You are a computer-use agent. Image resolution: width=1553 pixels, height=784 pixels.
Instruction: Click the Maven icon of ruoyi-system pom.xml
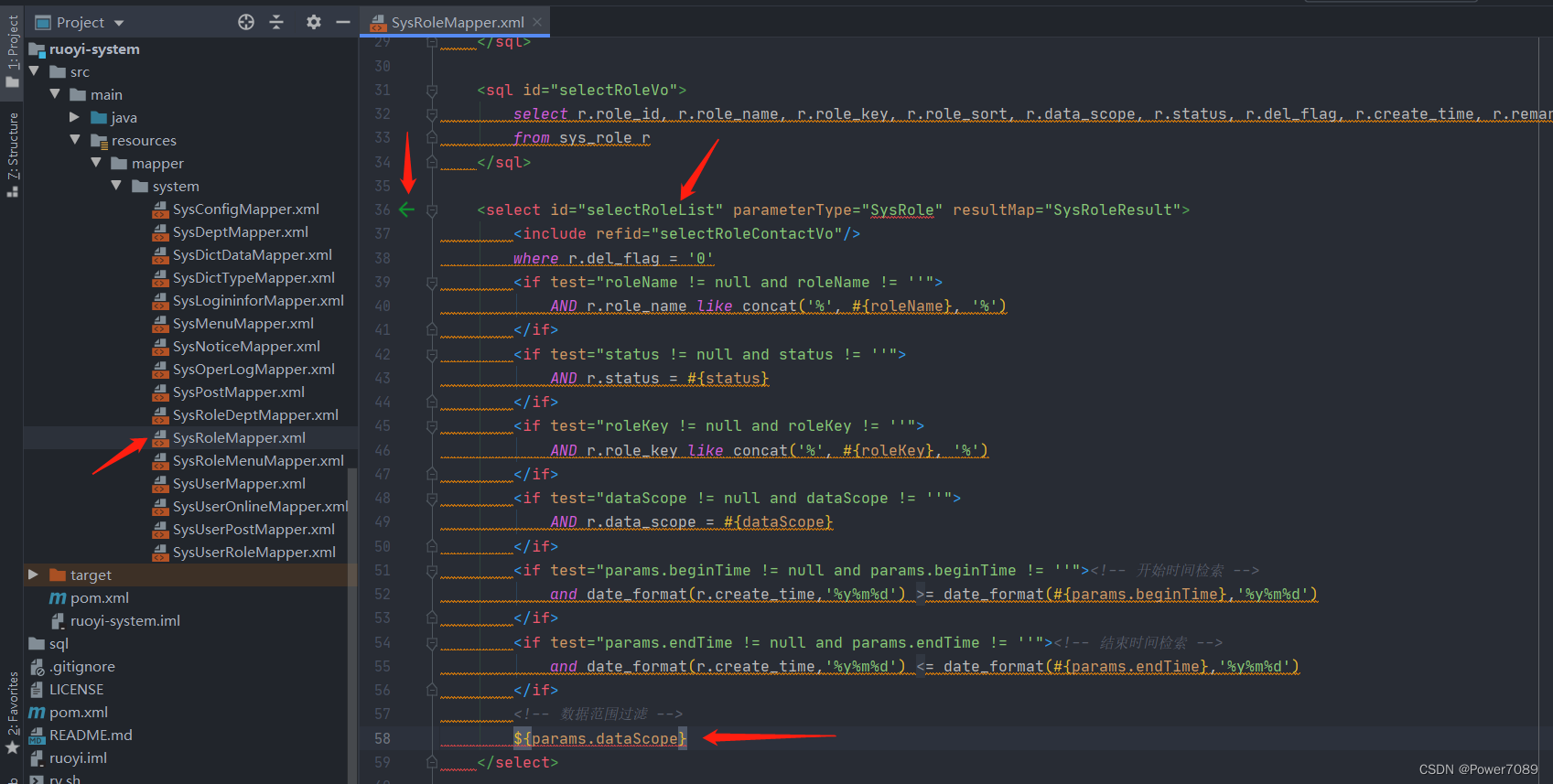57,598
